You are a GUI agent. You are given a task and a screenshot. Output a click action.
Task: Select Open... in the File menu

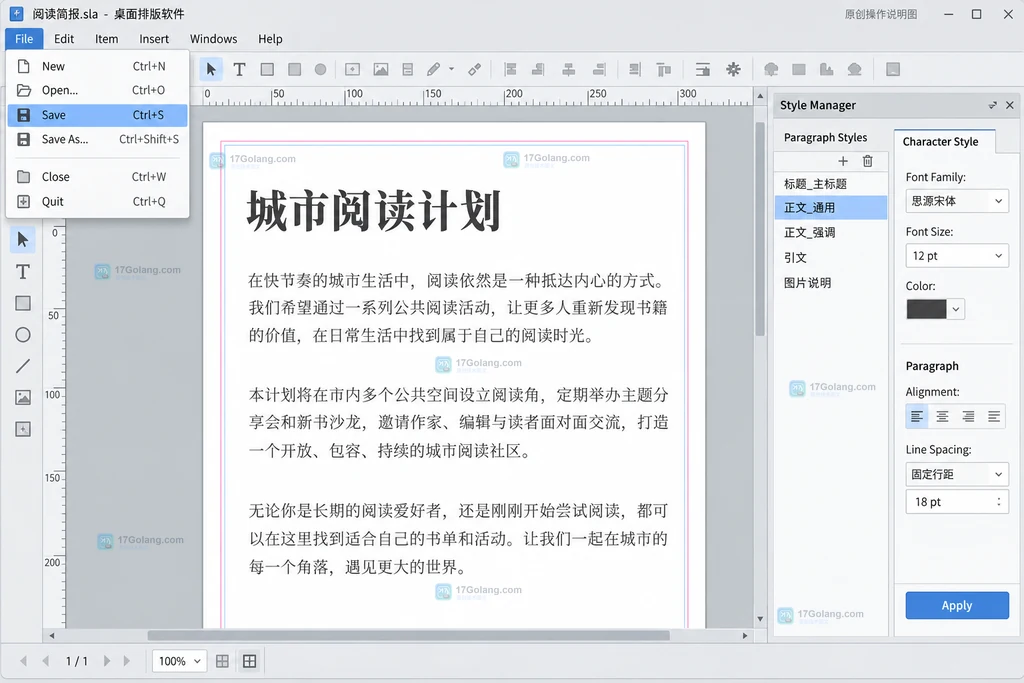tap(97, 90)
